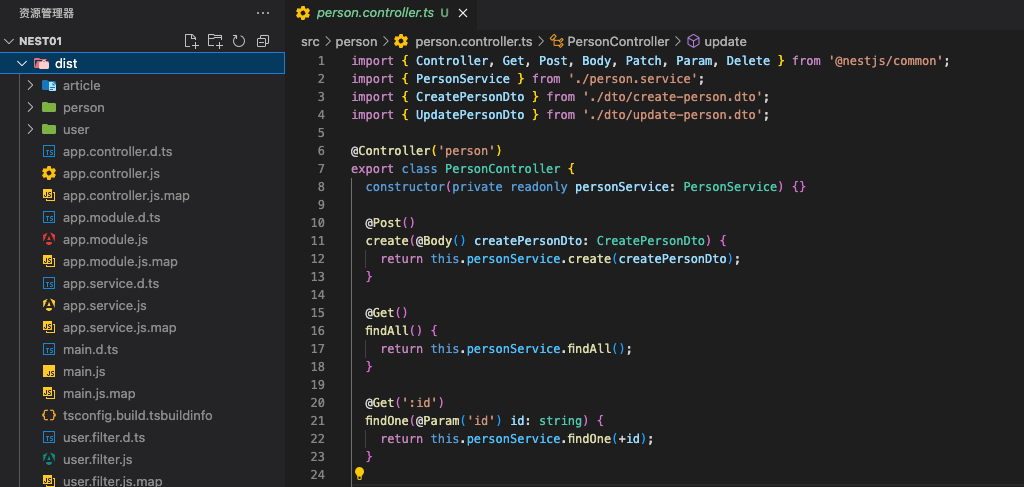Click the braces icon of tsconfig.build.tsbuildinfo
The image size is (1024, 487).
(x=48, y=416)
